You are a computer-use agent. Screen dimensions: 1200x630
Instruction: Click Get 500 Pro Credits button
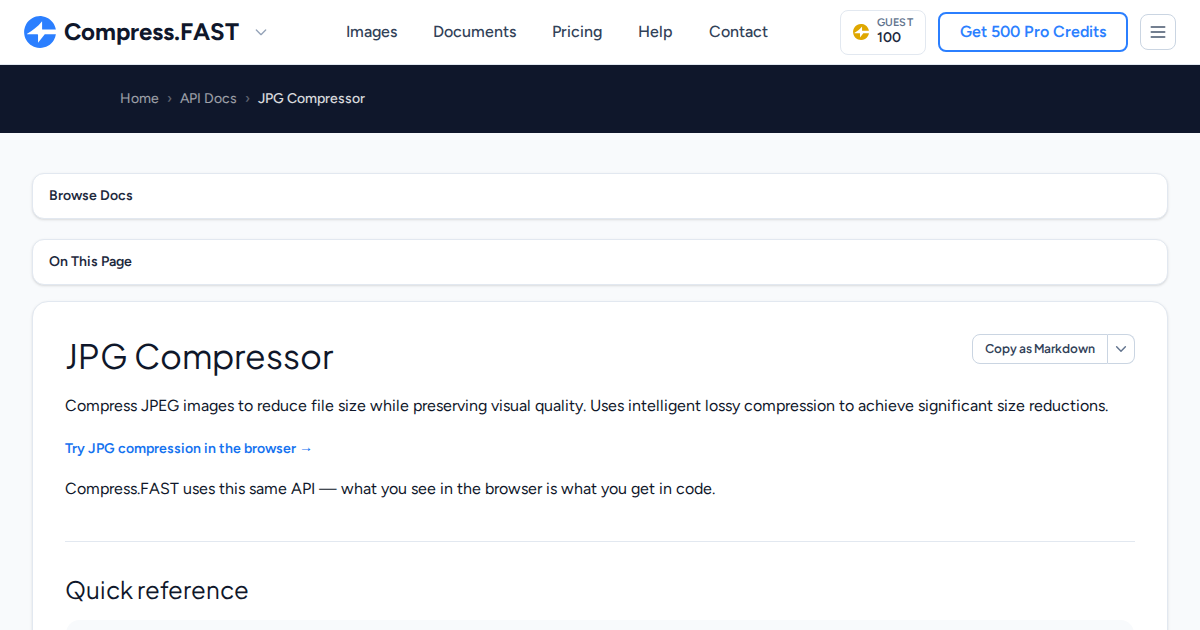[x=1033, y=32]
